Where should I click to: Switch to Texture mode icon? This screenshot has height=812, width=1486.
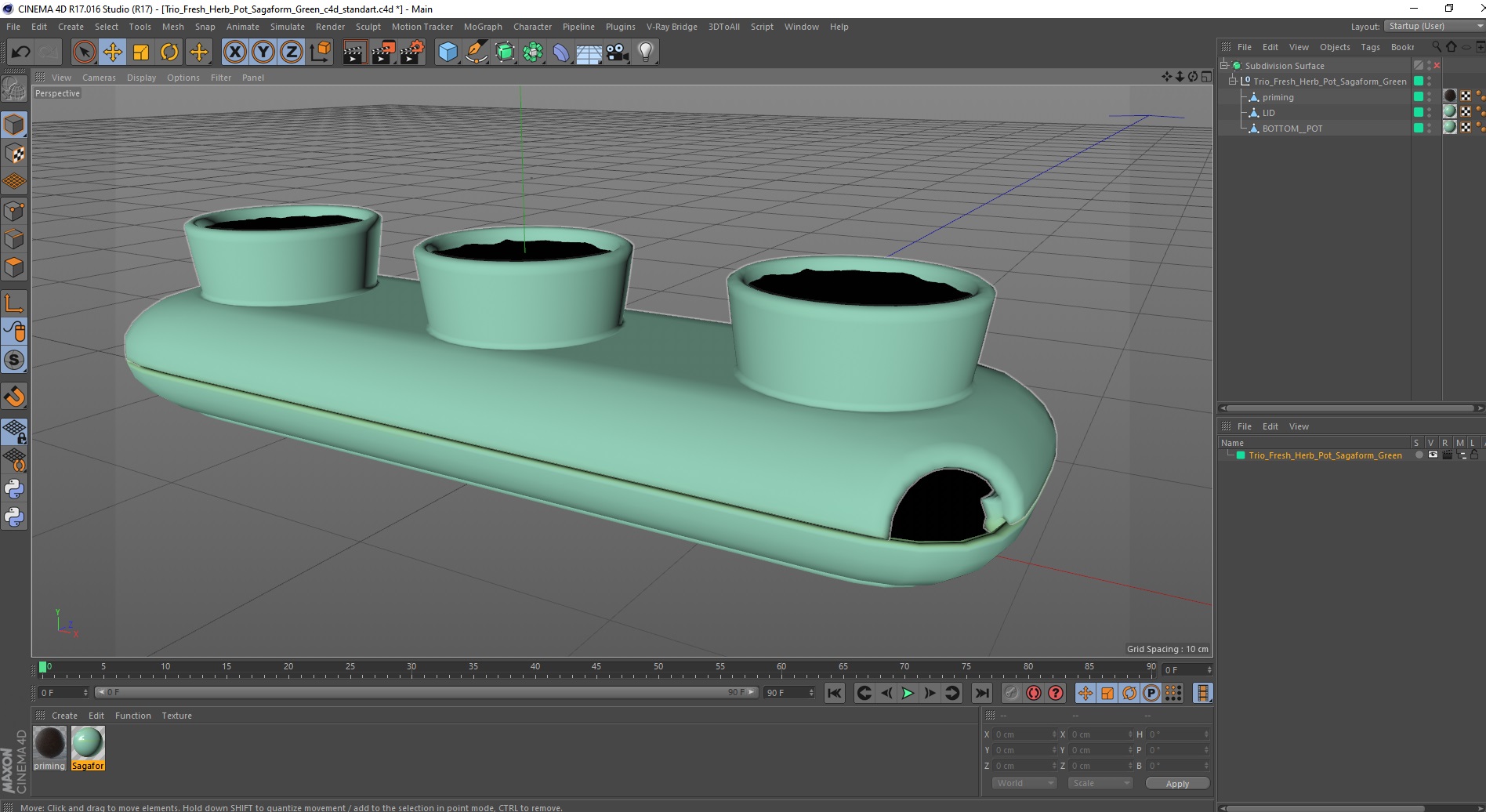click(14, 154)
